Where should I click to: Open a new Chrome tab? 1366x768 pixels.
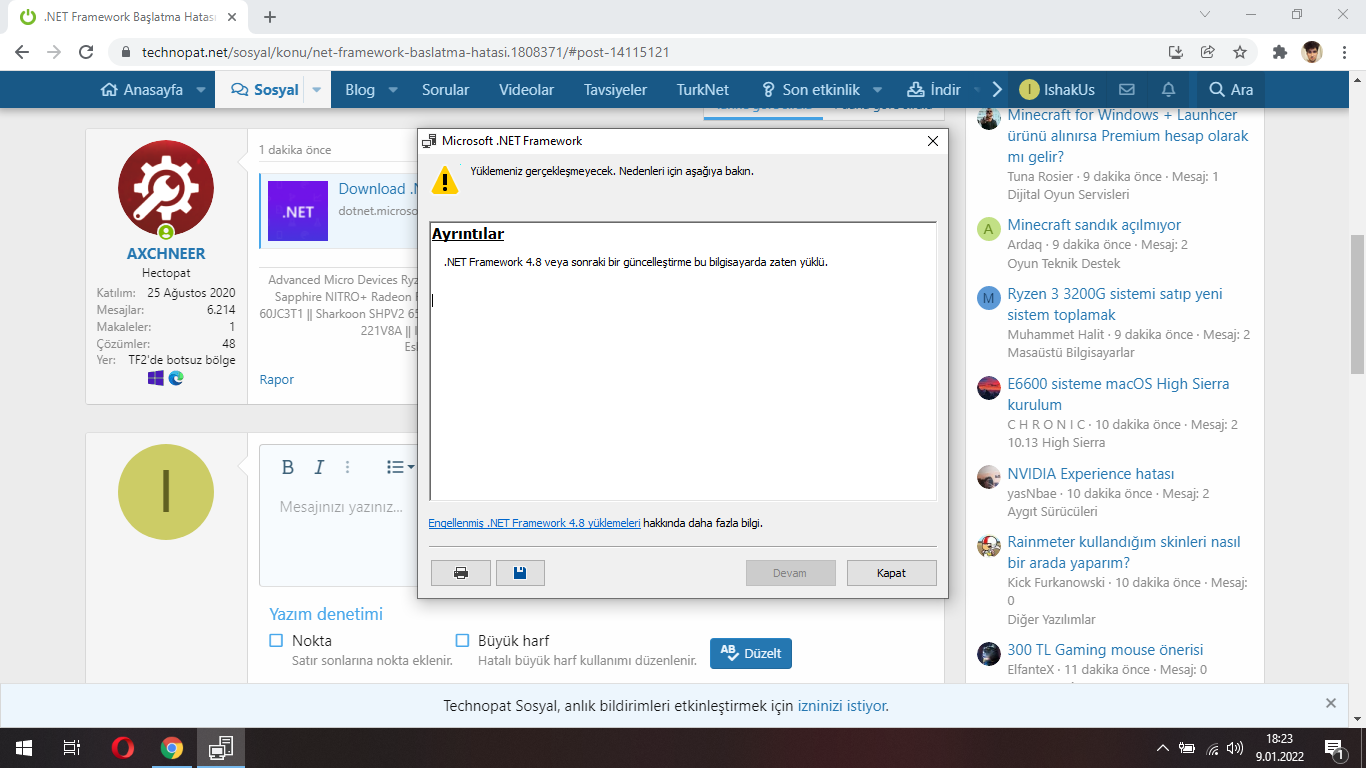(270, 17)
